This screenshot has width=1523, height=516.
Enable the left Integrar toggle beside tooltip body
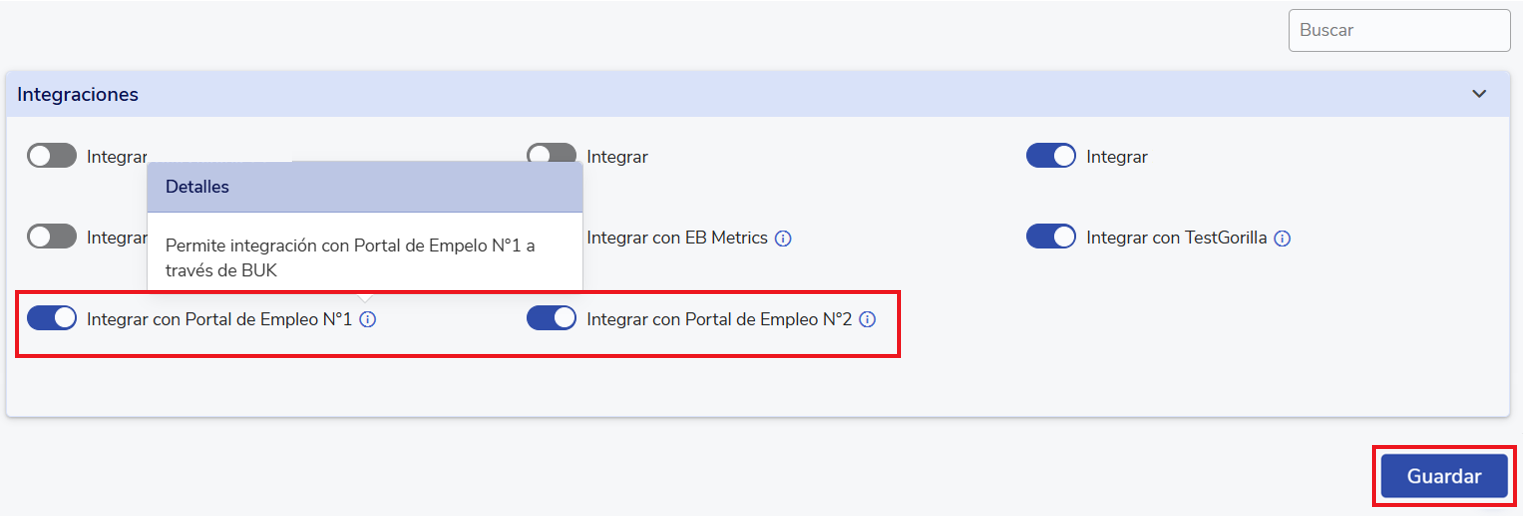[52, 237]
